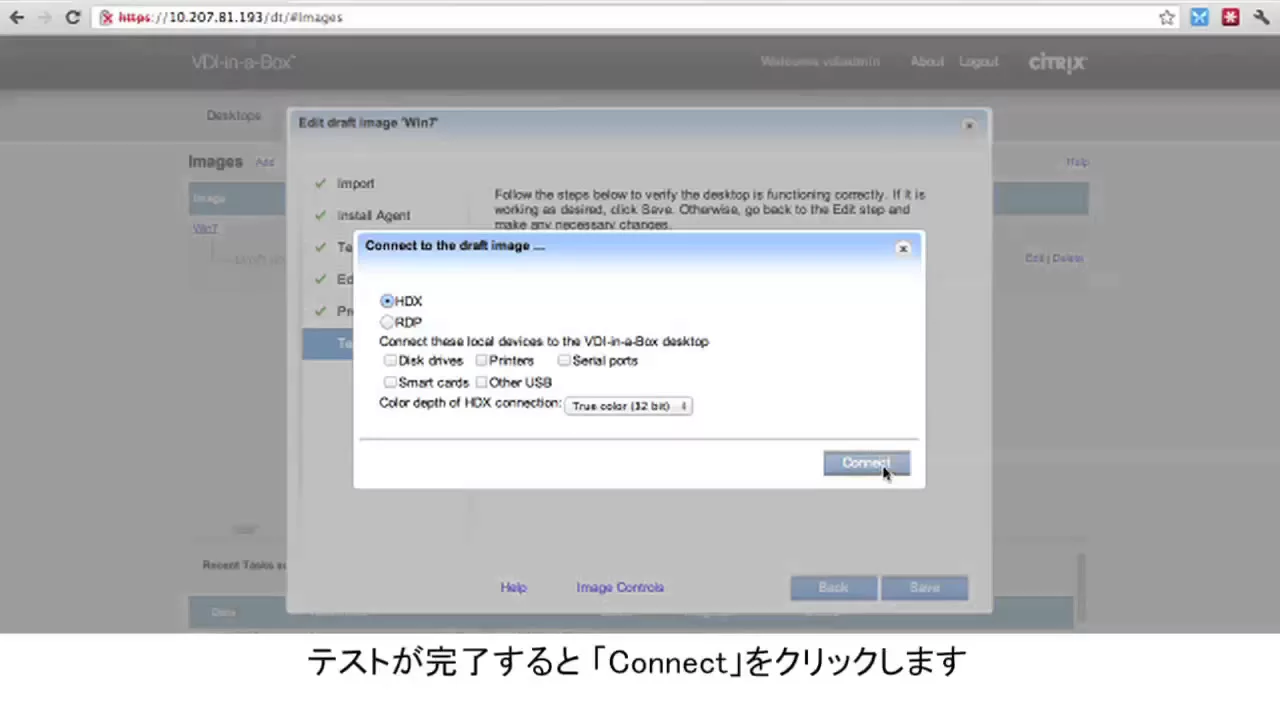Enable the Disk drives checkbox
This screenshot has width=1280, height=720.
coord(390,360)
